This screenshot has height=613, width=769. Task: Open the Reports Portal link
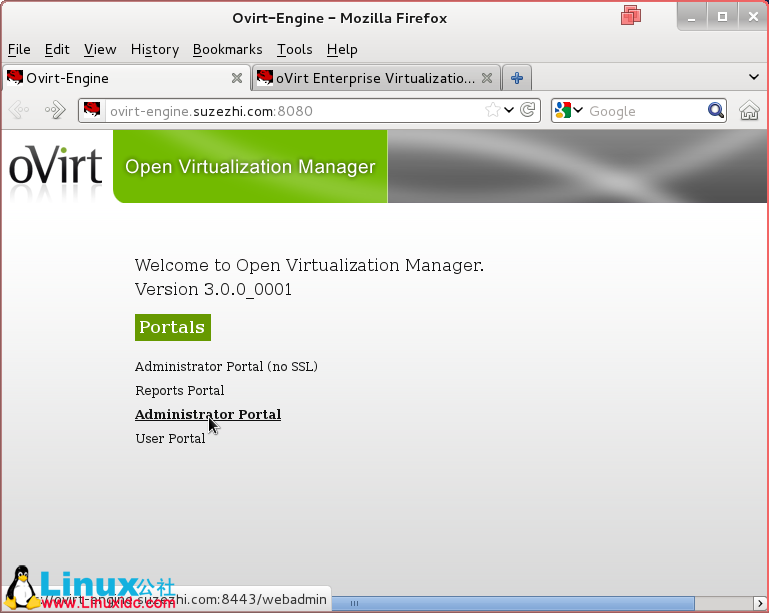(x=179, y=390)
